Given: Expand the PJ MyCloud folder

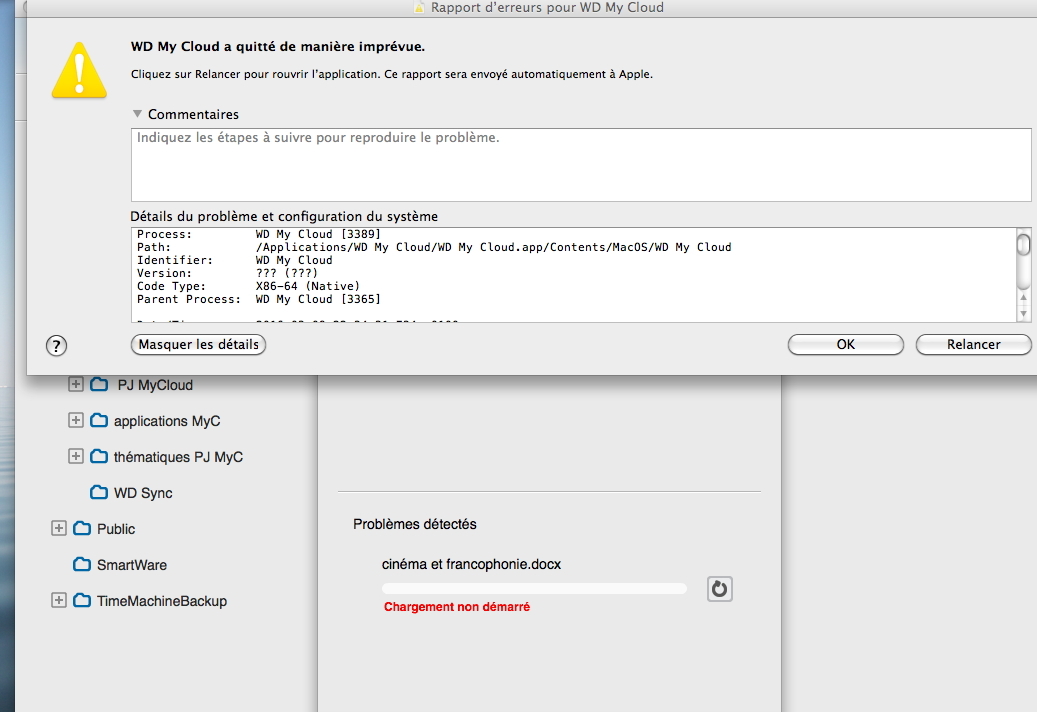Looking at the screenshot, I should [76, 384].
